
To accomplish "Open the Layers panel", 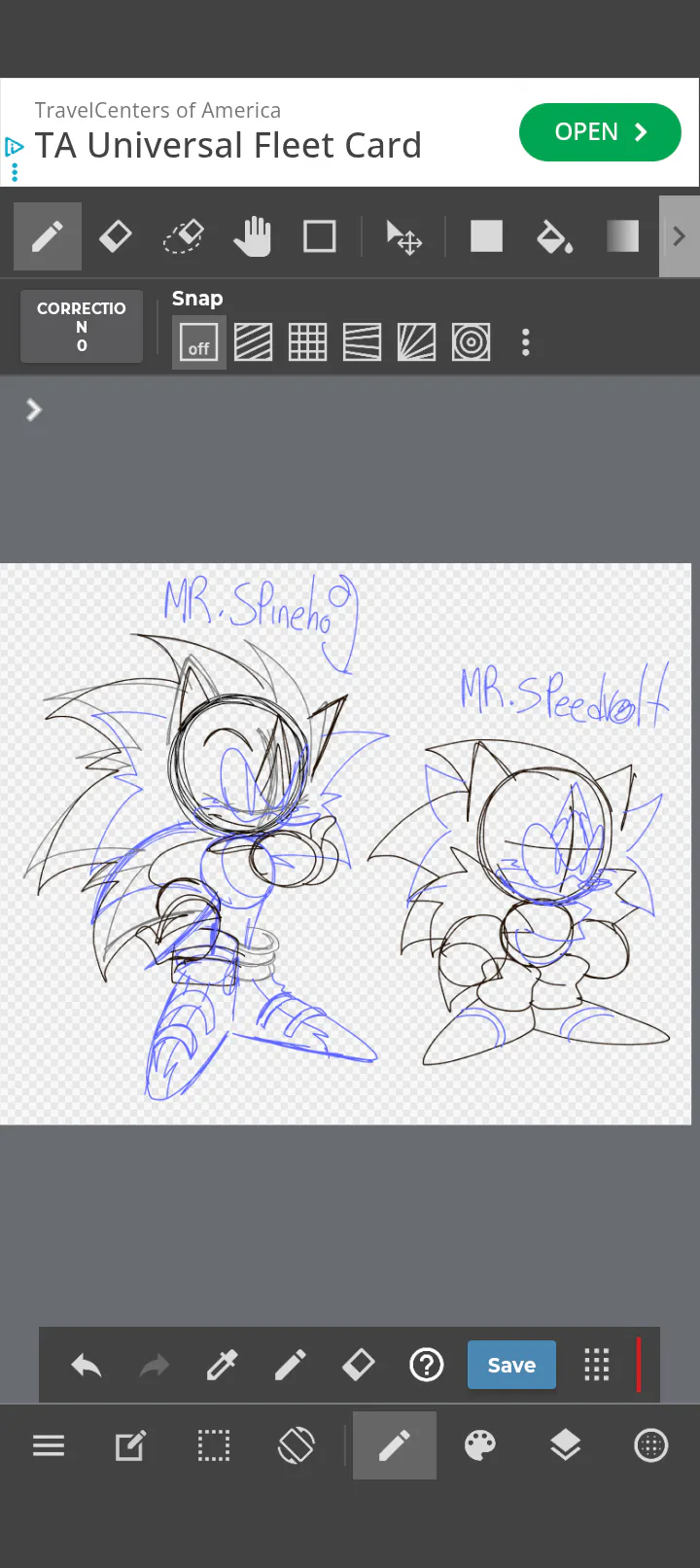I will coord(565,1446).
